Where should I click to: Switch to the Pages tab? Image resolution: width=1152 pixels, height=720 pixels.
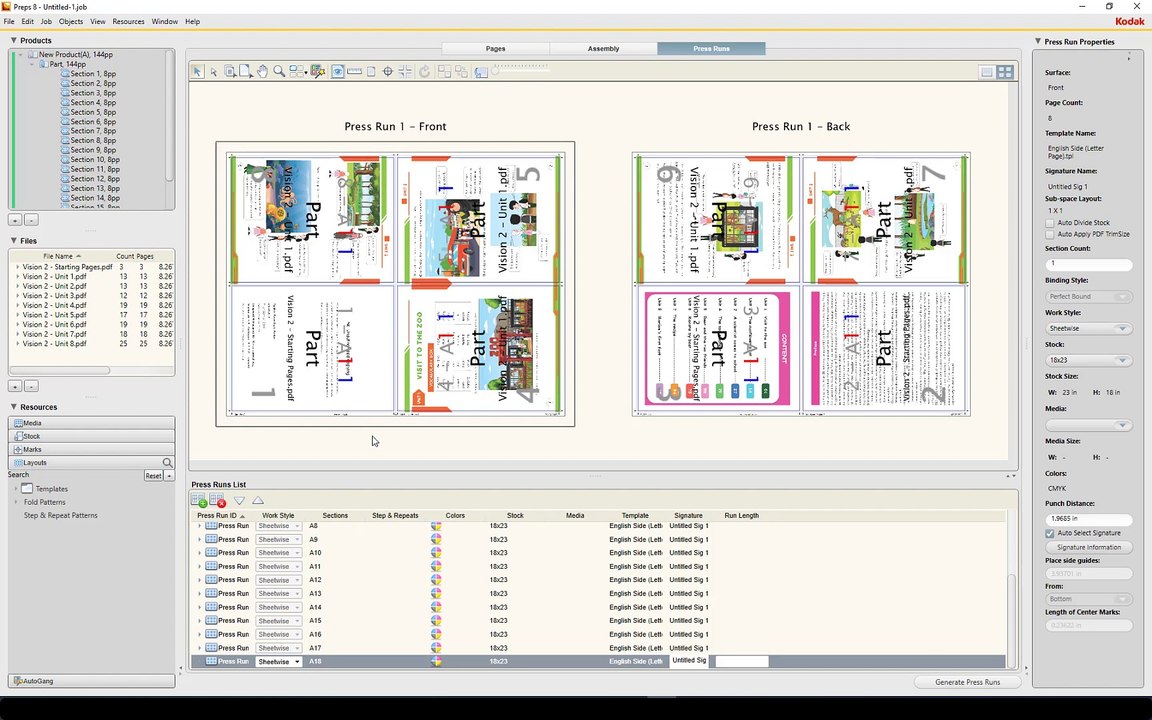[x=495, y=48]
